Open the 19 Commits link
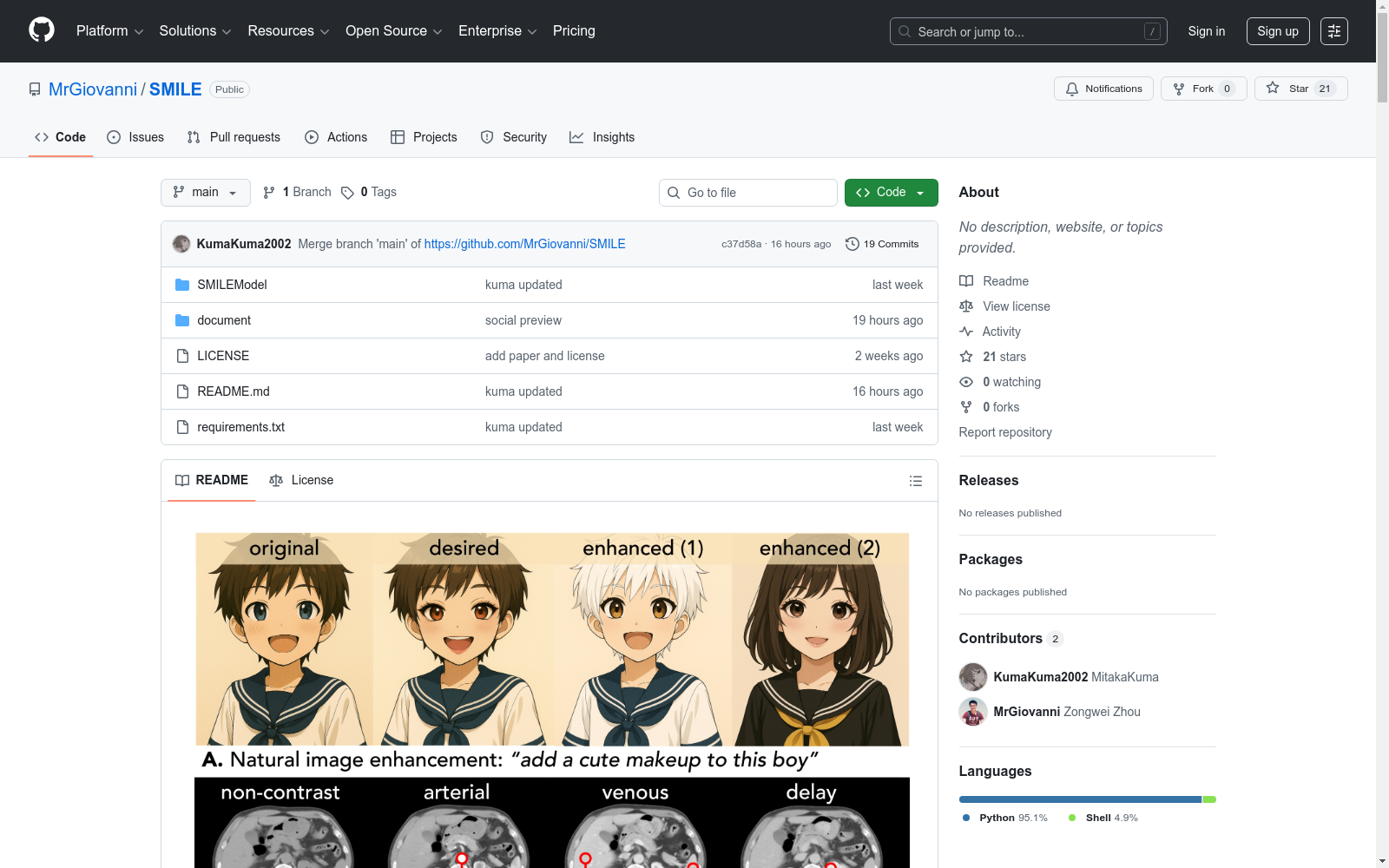1389x868 pixels. coord(882,244)
